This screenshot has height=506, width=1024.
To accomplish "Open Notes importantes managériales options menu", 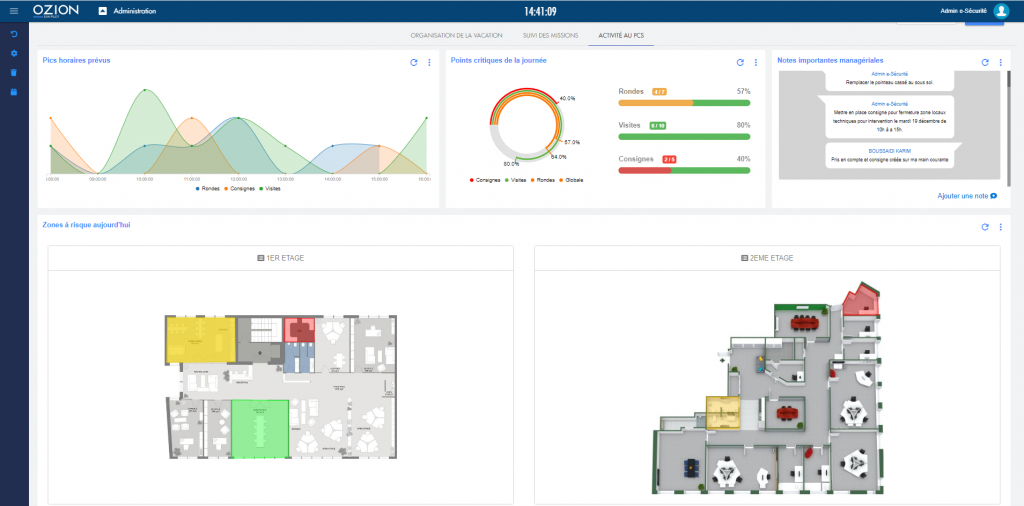I will tap(1000, 63).
